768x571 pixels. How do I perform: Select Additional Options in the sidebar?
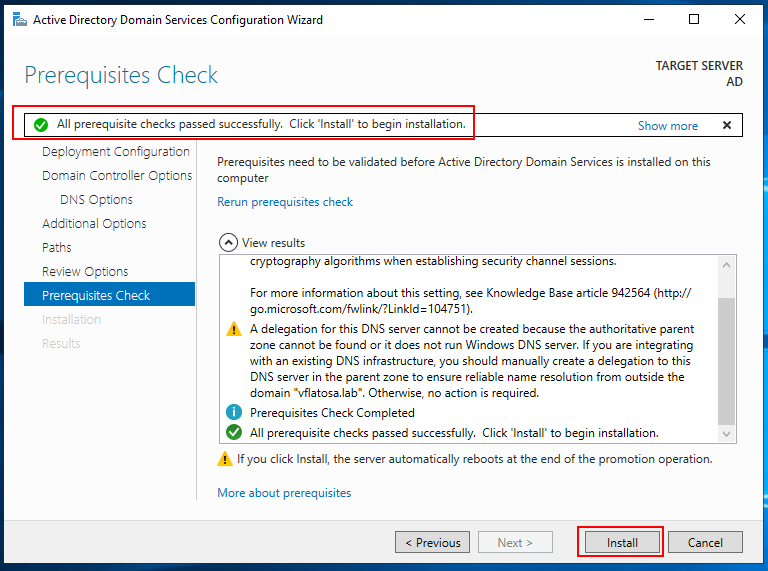click(94, 224)
